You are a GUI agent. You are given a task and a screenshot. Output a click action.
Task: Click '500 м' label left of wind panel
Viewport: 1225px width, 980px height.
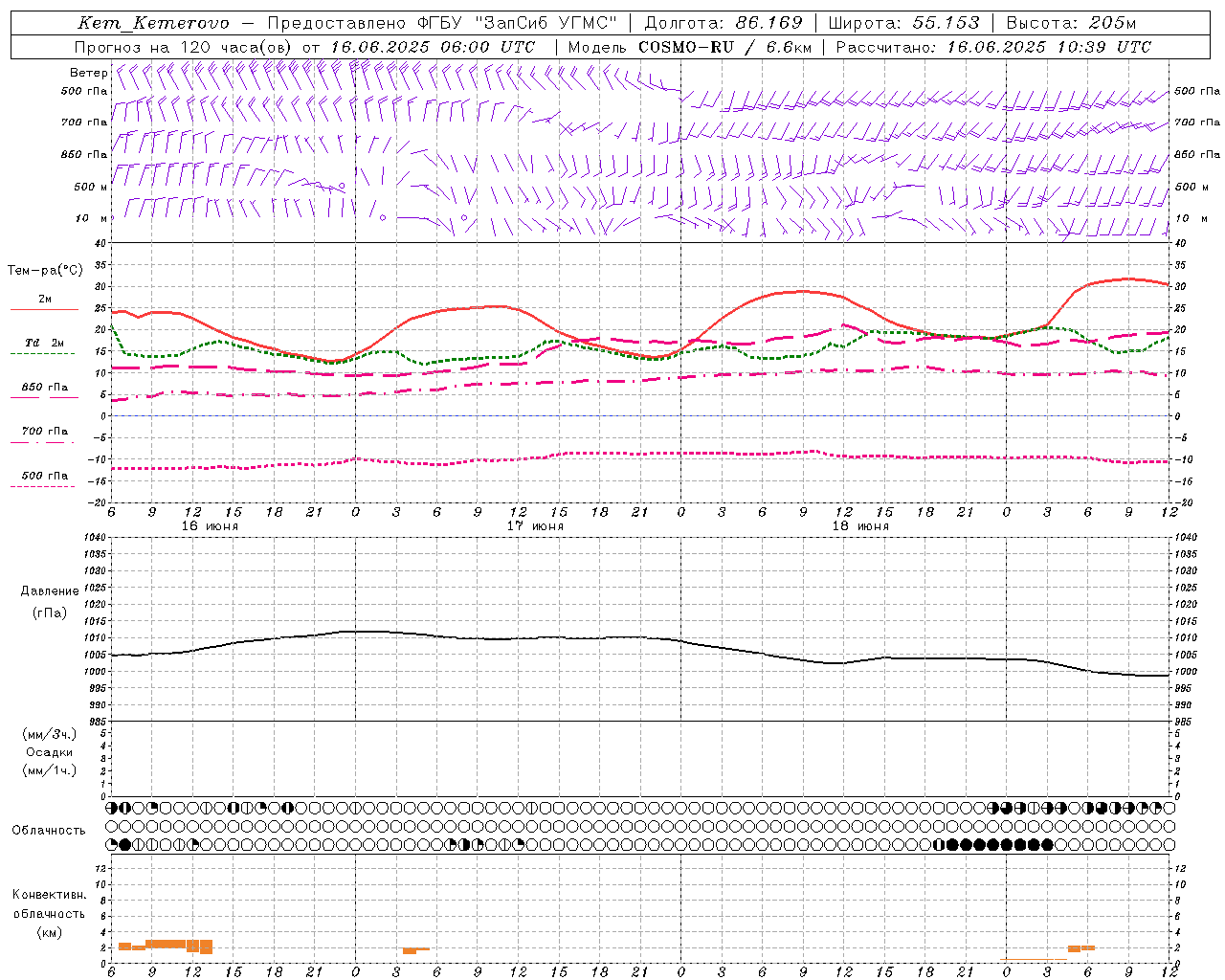(91, 187)
